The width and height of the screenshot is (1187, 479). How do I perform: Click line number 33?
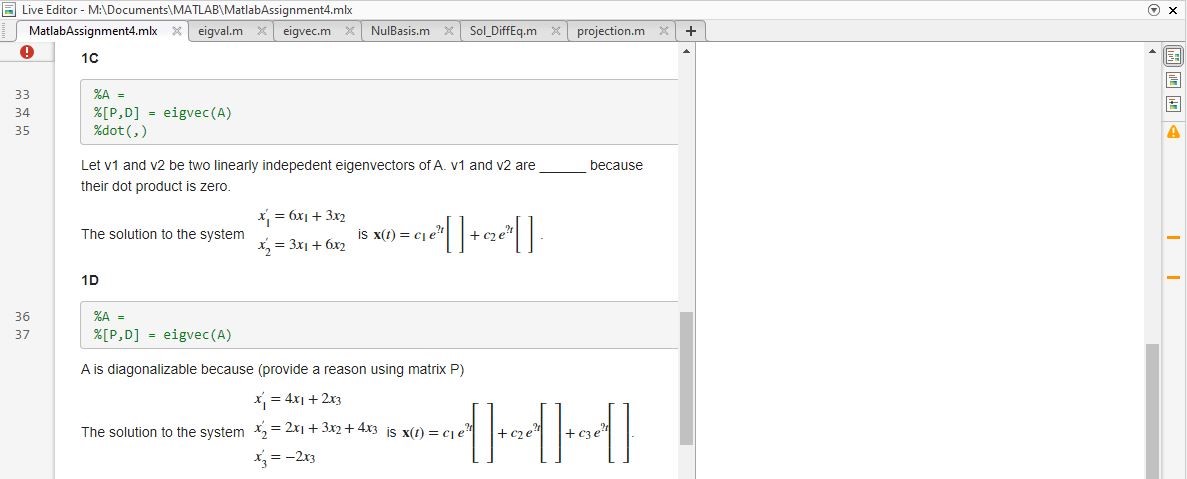(23, 95)
